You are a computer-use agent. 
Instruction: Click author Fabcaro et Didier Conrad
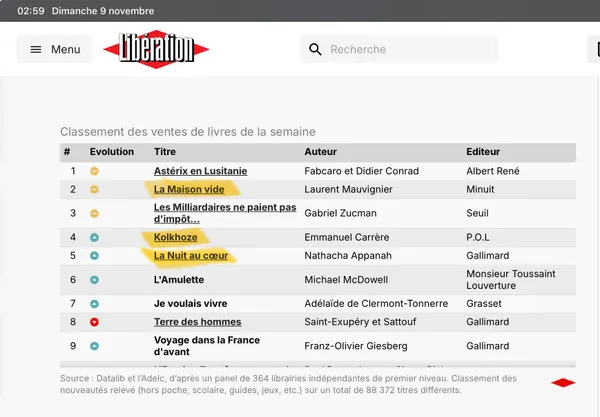tap(362, 171)
